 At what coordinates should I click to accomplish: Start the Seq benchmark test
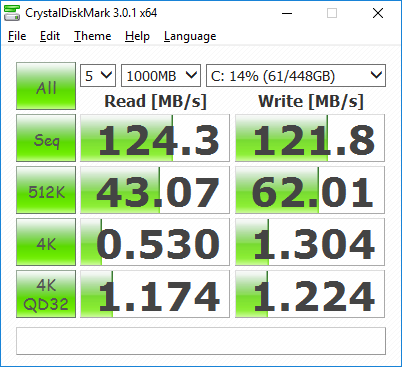(x=46, y=138)
